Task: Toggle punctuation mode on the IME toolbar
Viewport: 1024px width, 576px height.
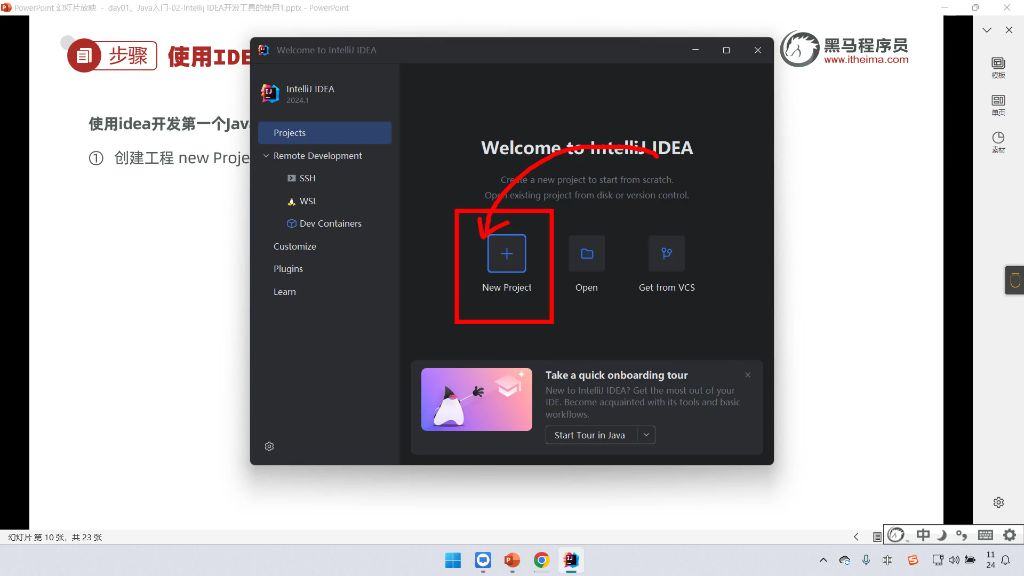Action: [x=962, y=535]
